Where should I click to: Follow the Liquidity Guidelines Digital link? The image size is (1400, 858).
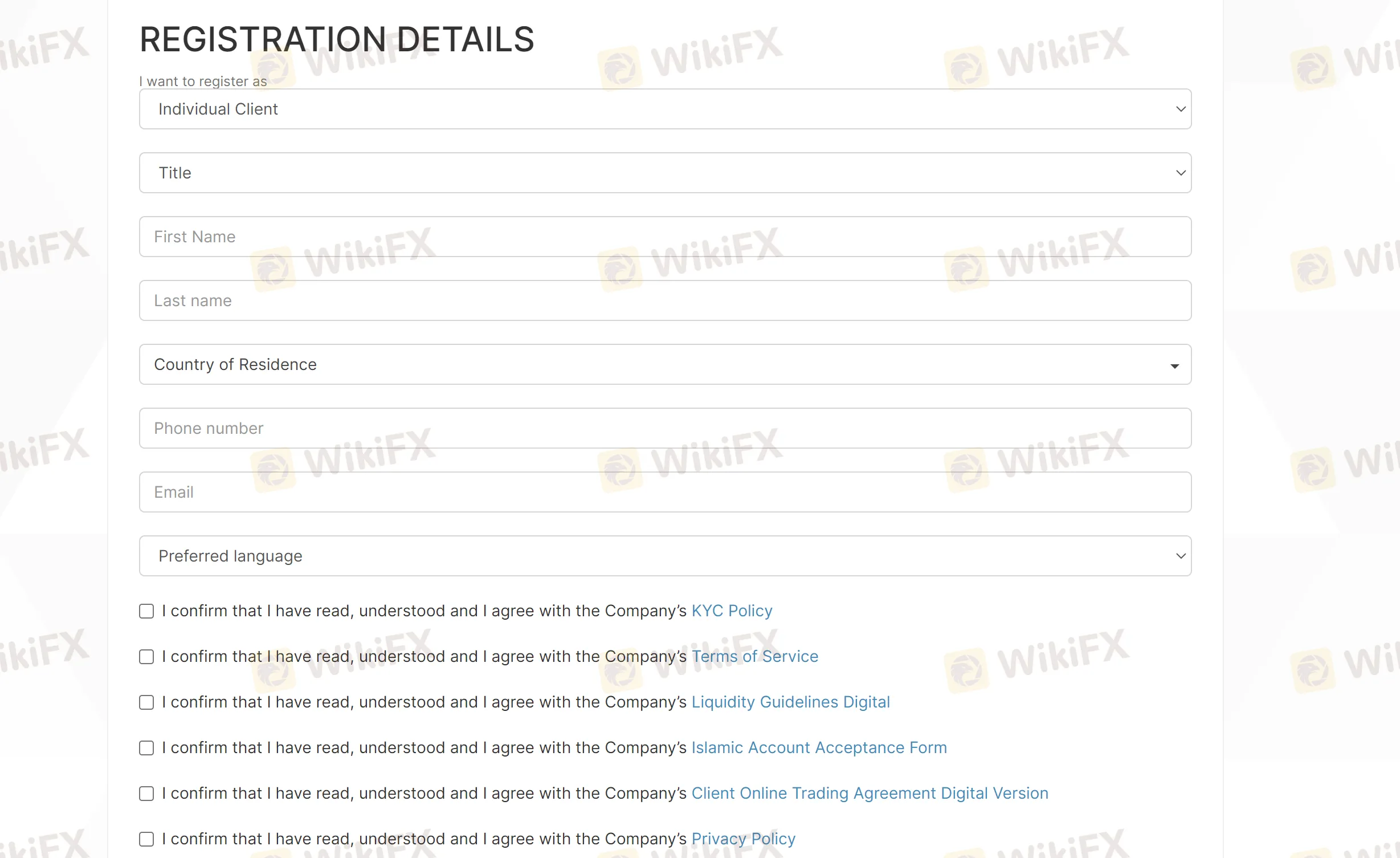coord(790,702)
